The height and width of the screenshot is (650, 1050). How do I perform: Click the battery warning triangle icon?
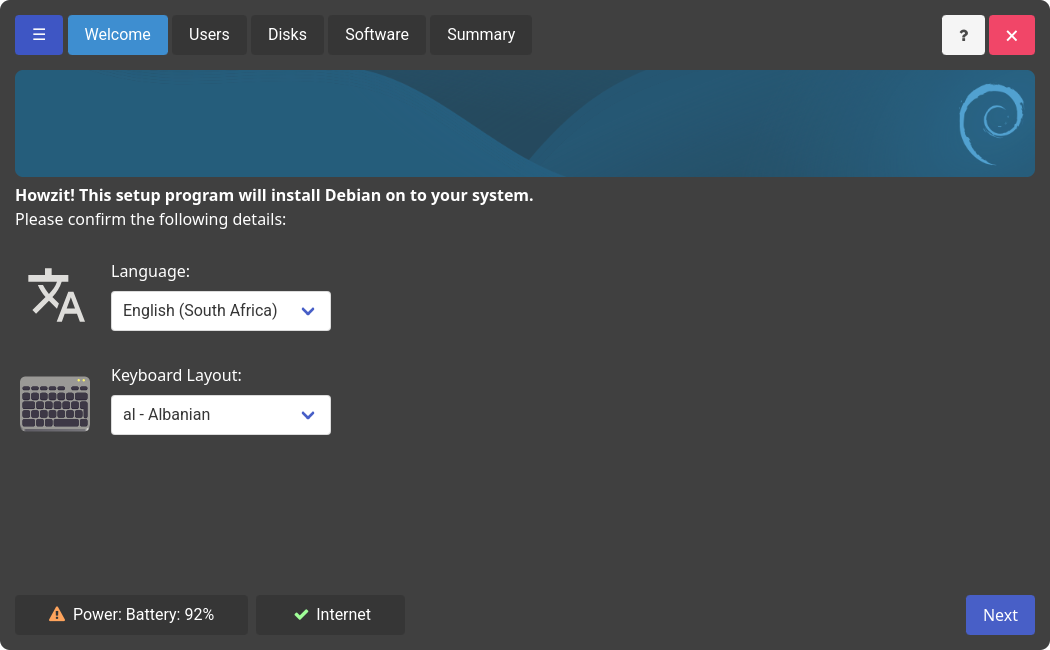point(57,615)
